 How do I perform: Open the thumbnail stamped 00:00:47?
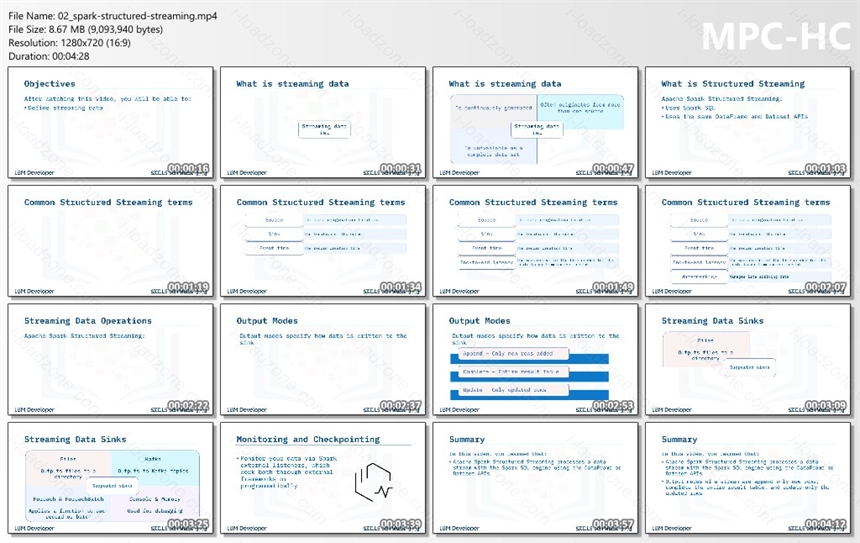point(535,122)
